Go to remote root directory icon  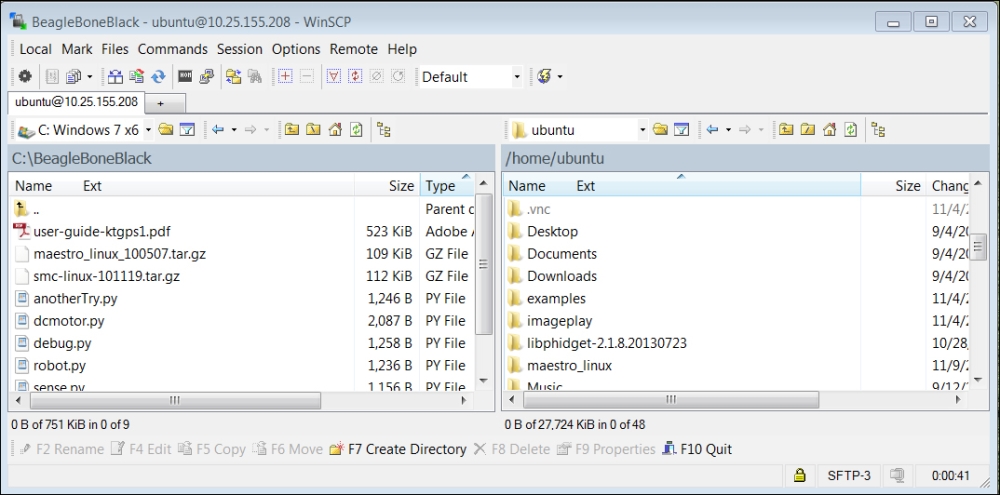(807, 130)
